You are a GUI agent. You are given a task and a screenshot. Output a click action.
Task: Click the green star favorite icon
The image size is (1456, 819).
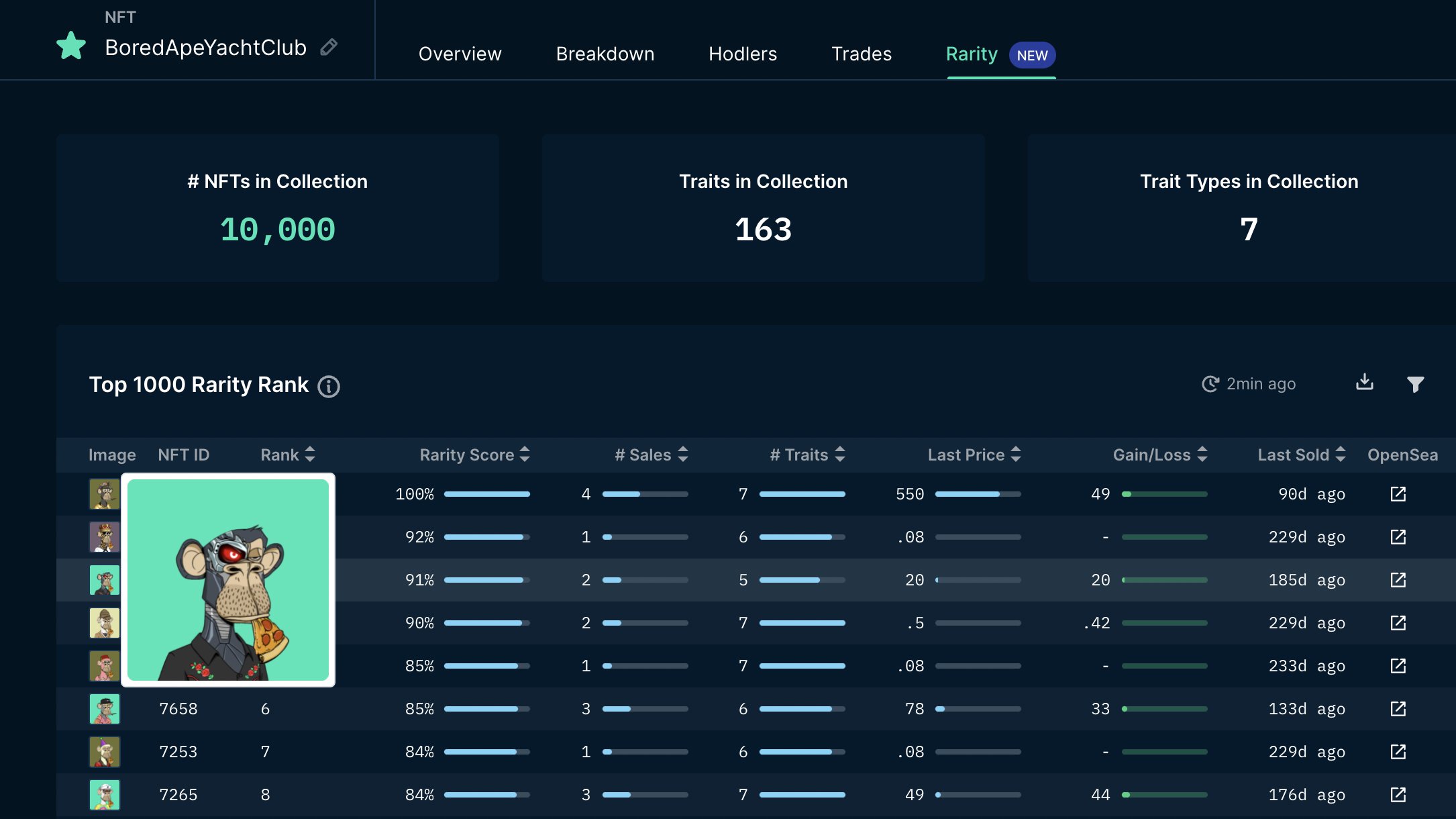point(70,46)
